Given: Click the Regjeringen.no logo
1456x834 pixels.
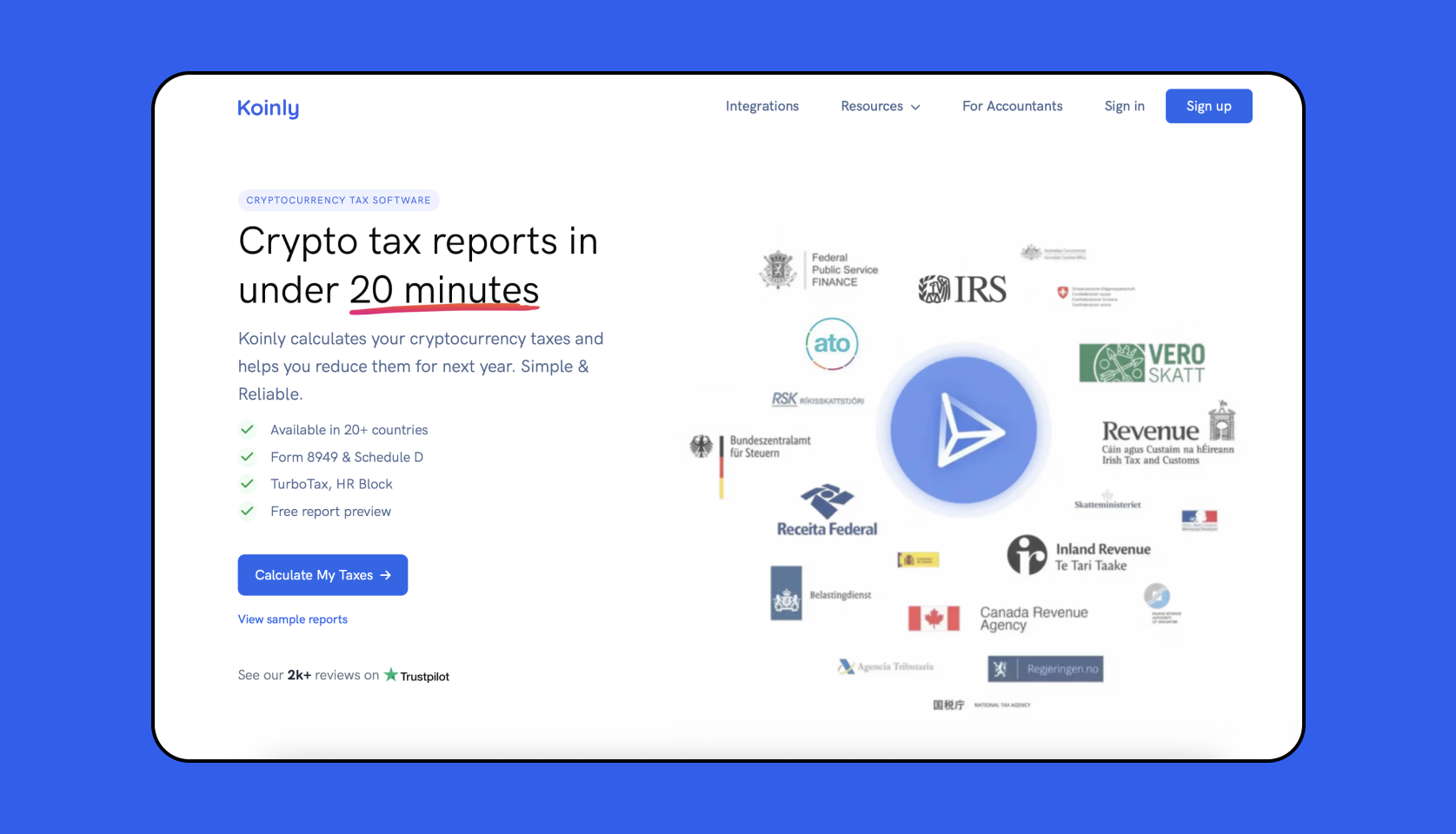Looking at the screenshot, I should (1045, 668).
